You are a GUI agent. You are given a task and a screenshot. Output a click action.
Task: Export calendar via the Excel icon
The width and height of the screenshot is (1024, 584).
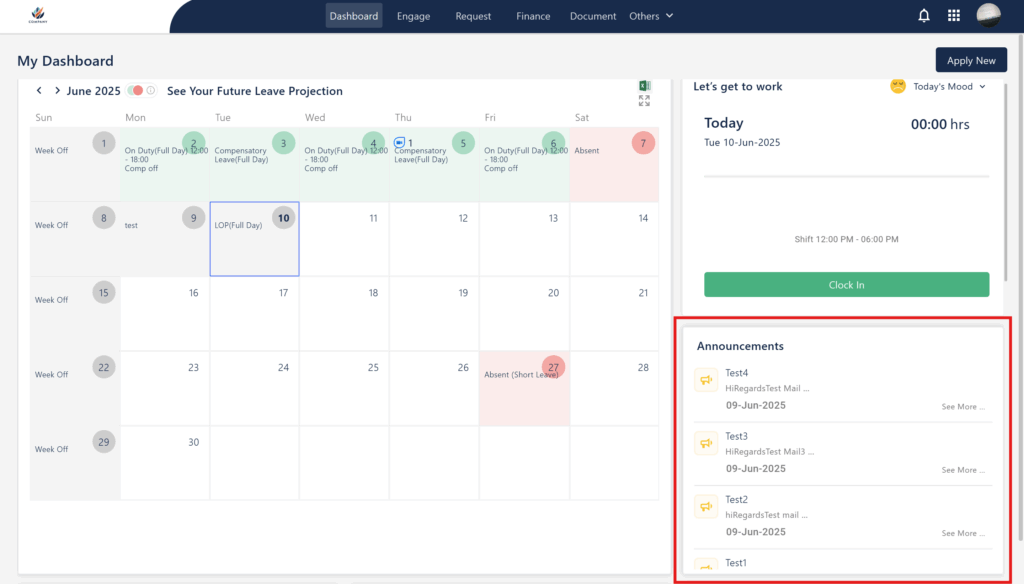(644, 86)
